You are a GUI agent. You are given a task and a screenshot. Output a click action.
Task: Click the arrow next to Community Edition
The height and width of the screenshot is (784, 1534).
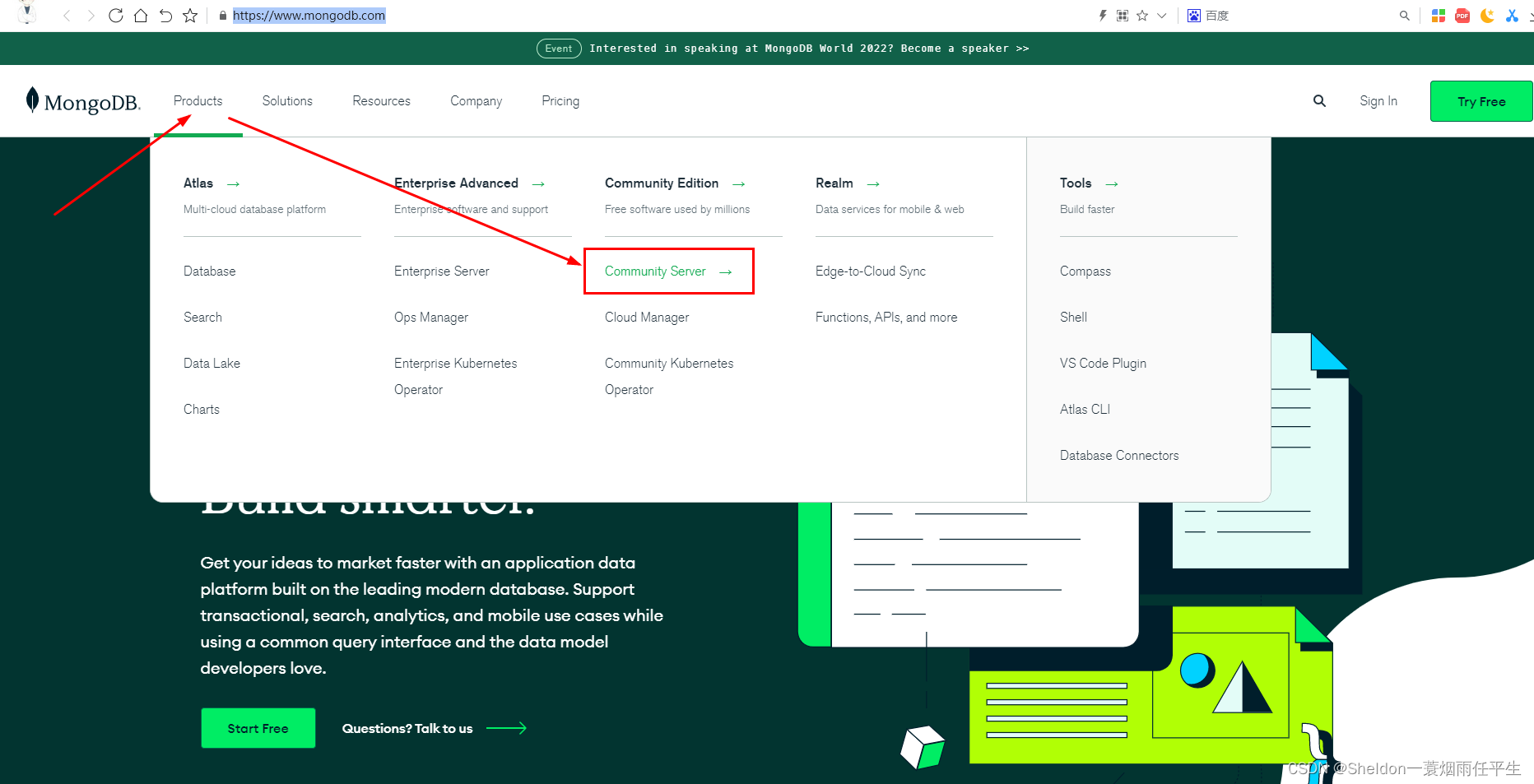coord(739,184)
